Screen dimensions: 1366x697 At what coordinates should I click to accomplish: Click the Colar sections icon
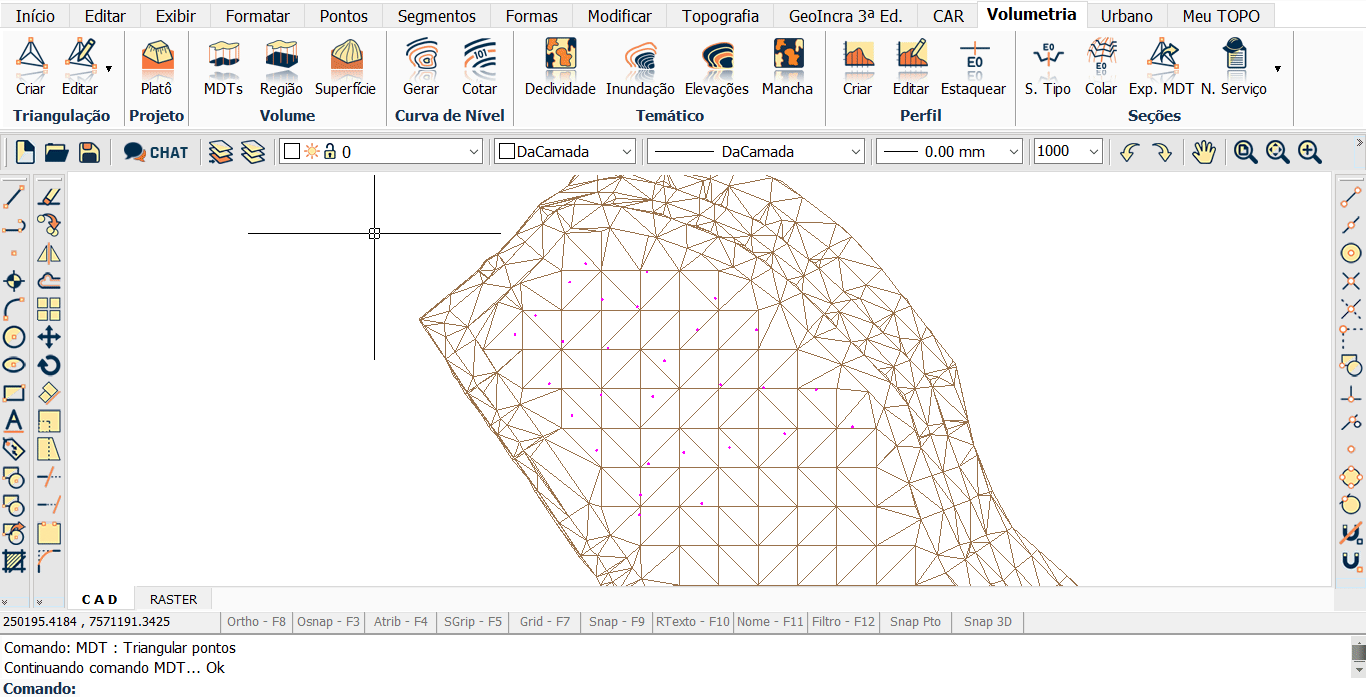pos(1101,67)
